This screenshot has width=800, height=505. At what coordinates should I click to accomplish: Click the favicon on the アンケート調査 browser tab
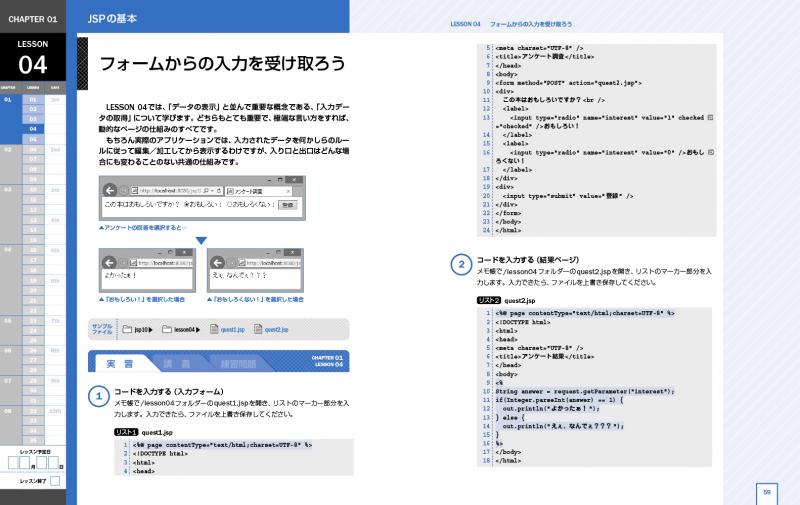230,191
